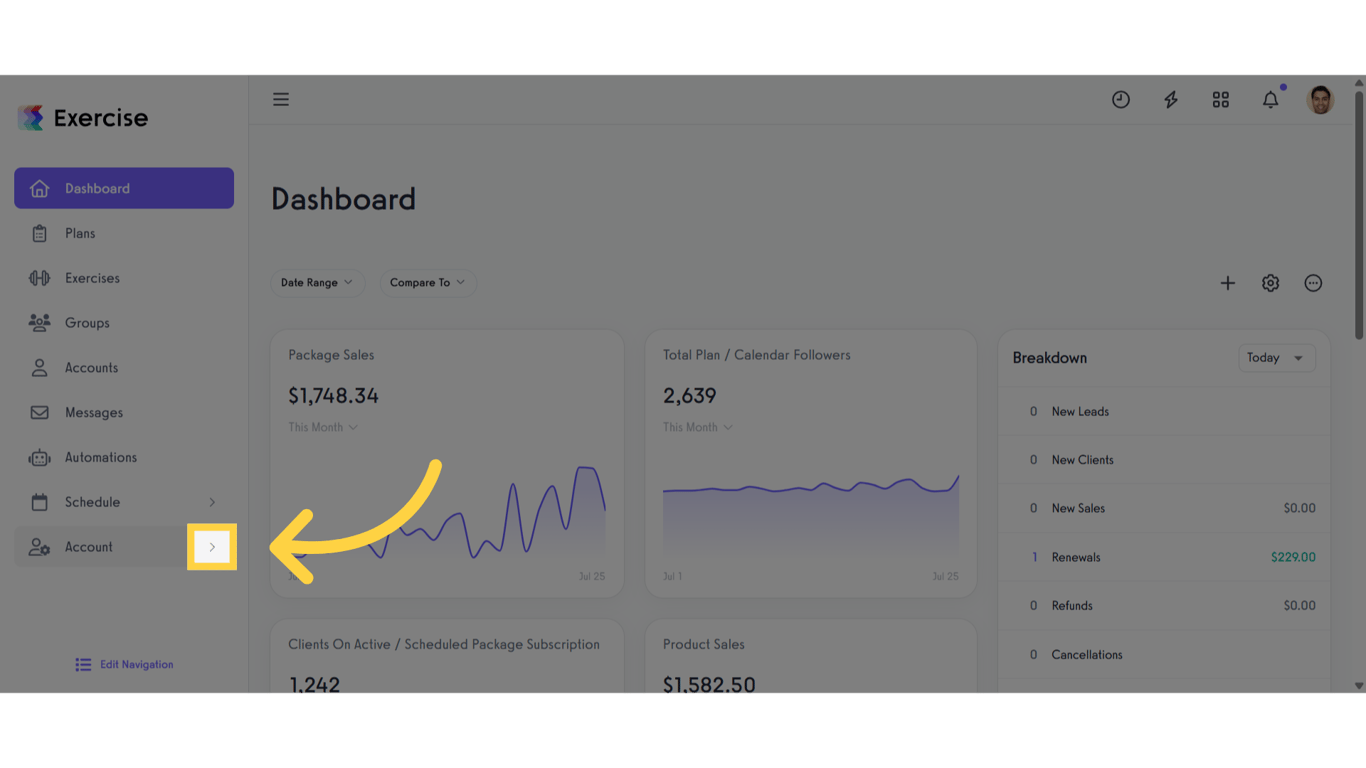Go to Dashboard in the sidebar

[x=124, y=188]
